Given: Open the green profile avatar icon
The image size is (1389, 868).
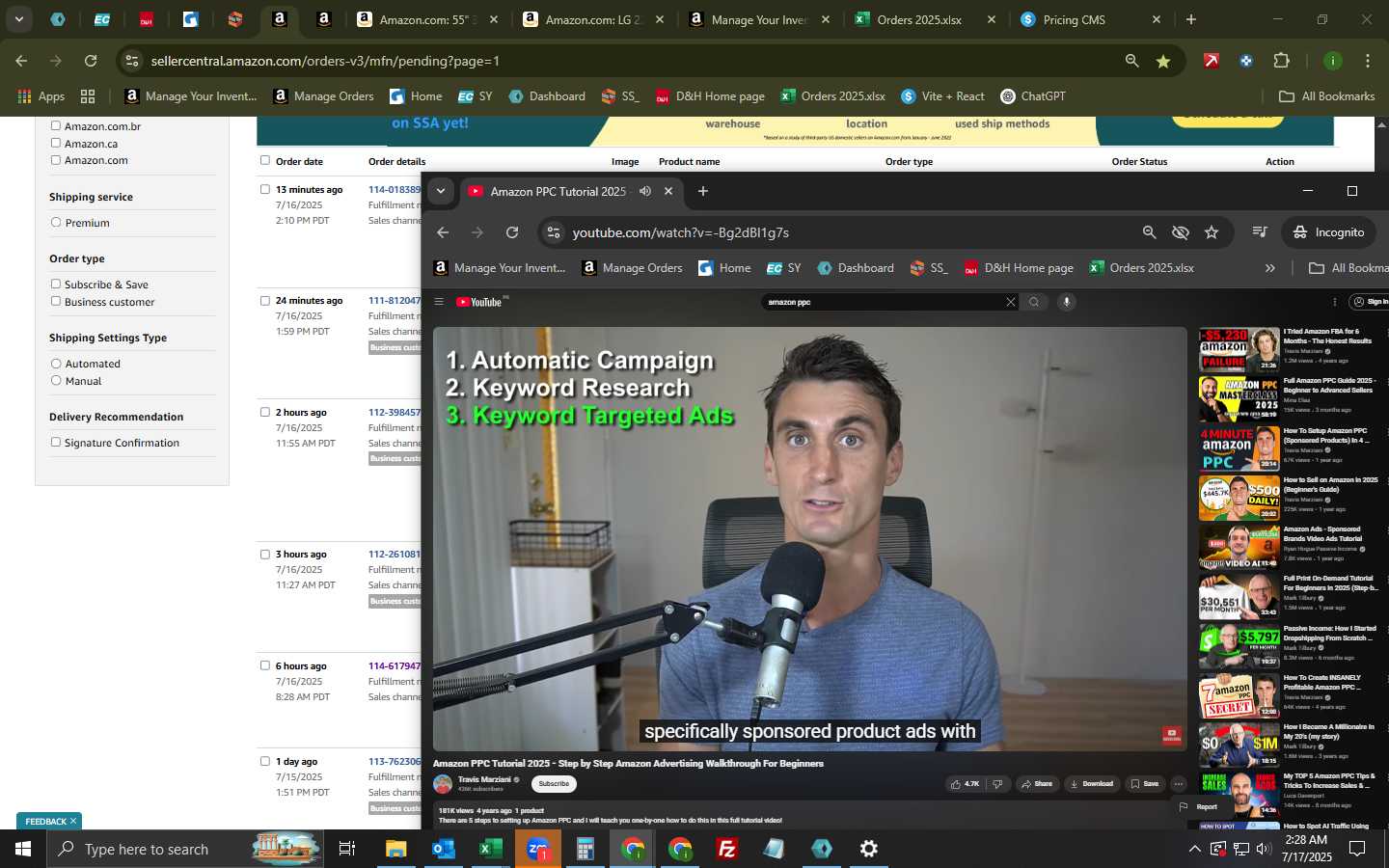Looking at the screenshot, I should 1333,61.
